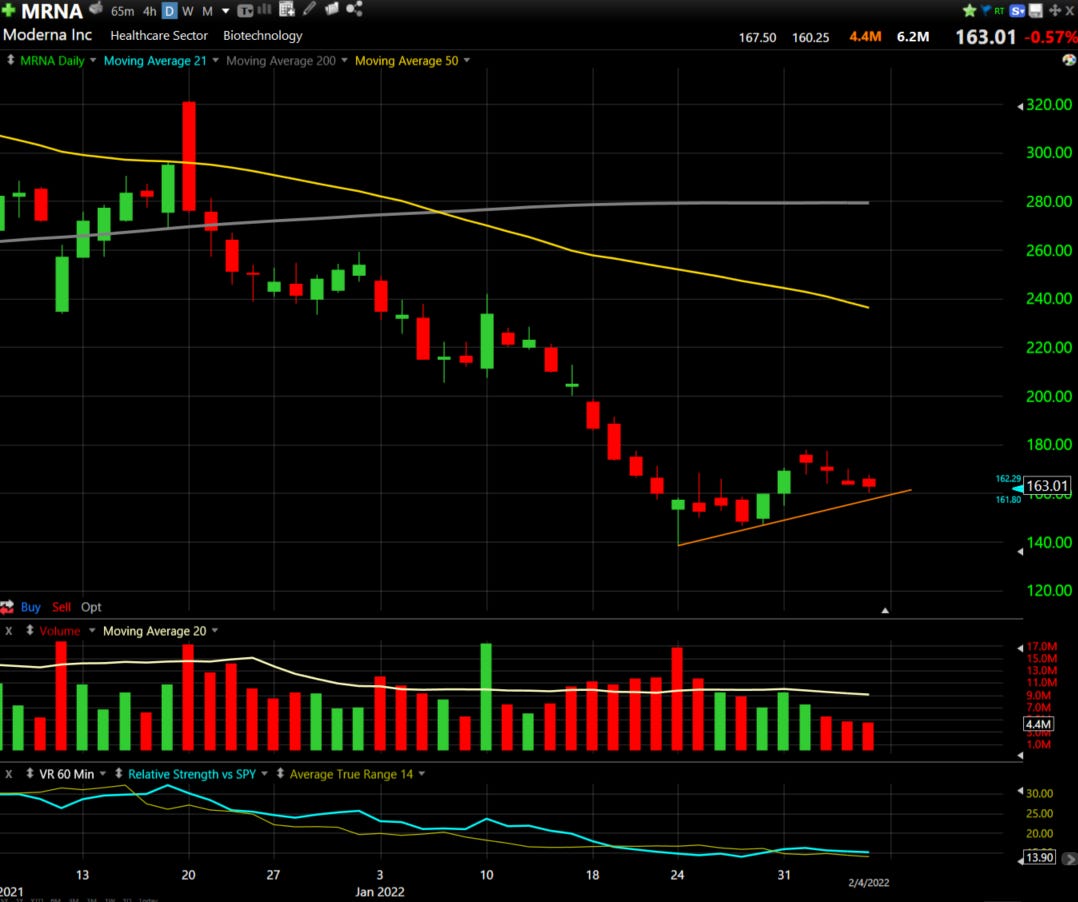
Task: Click the orange 4.4M volume value
Action: click(865, 36)
